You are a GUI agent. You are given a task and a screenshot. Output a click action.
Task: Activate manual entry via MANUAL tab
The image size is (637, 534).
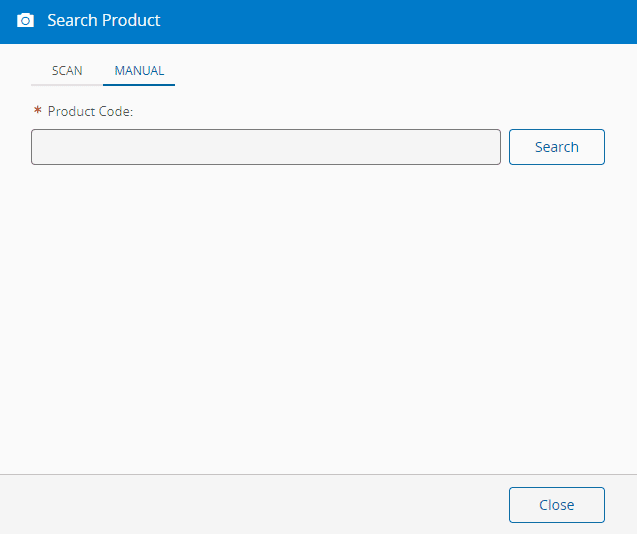click(139, 71)
